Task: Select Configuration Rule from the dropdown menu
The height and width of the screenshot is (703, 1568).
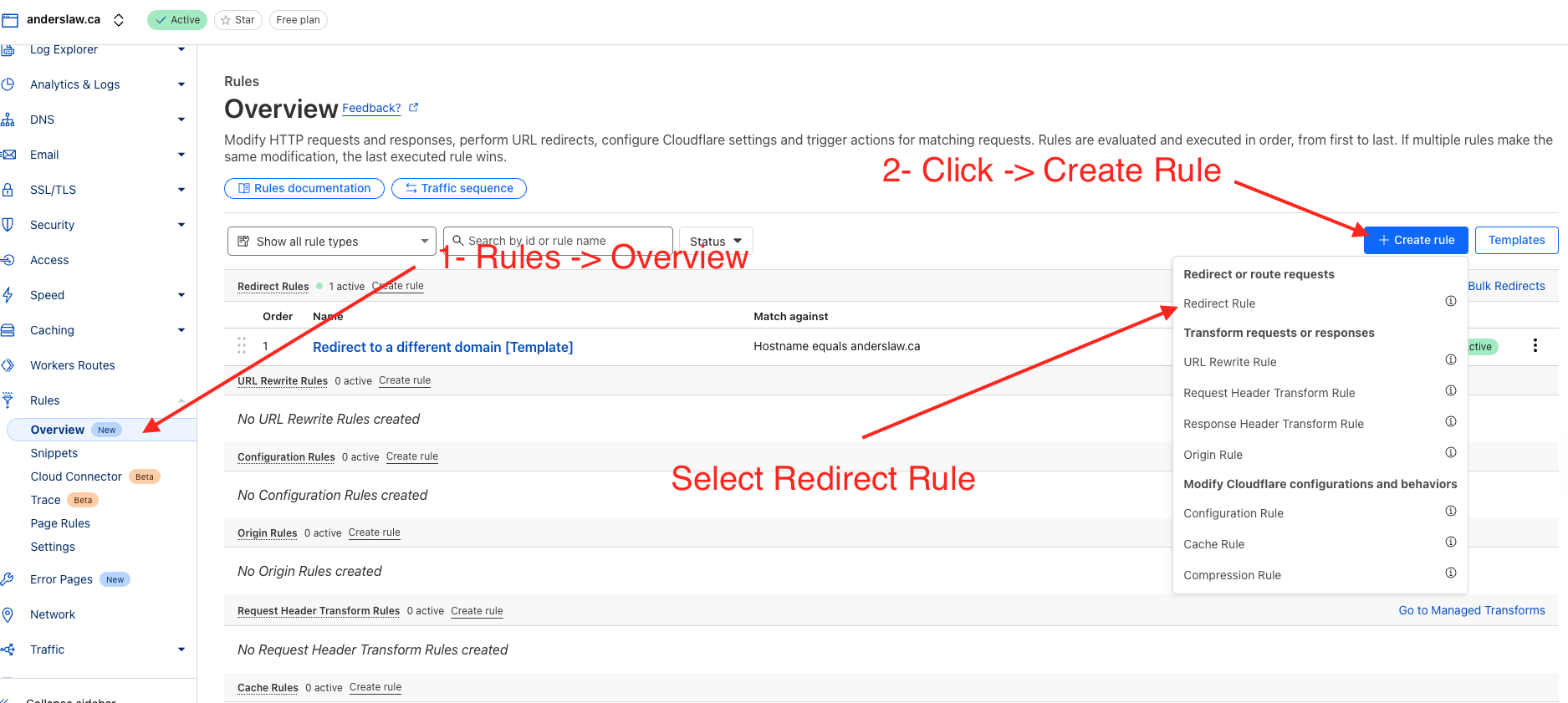Action: (x=1233, y=513)
